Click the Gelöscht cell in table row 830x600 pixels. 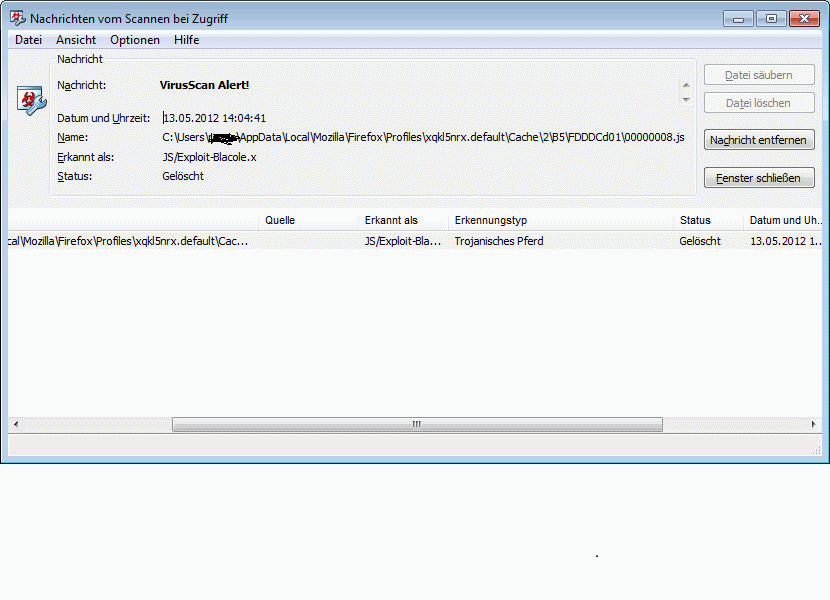coord(700,241)
